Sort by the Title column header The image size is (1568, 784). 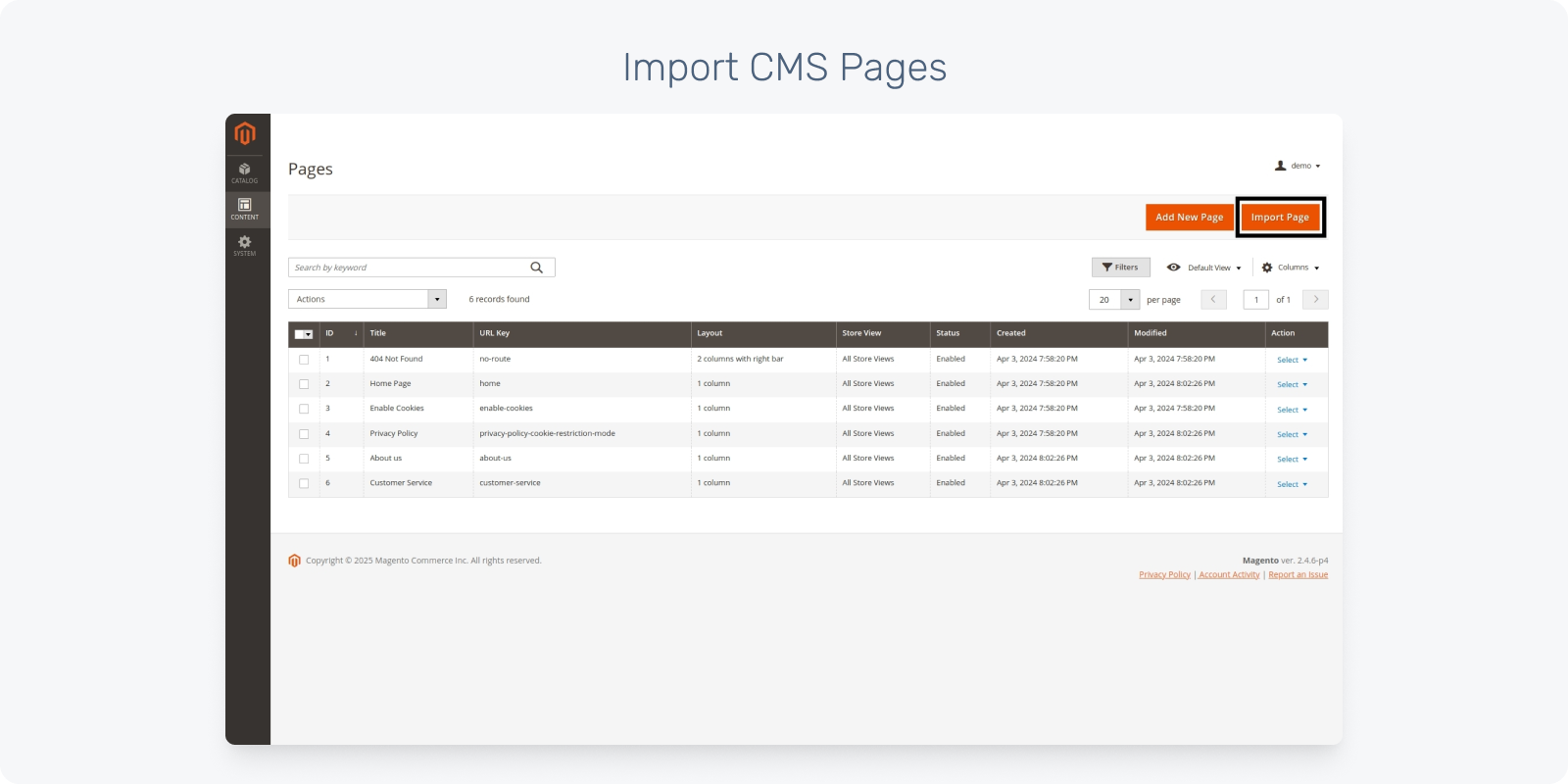pos(378,333)
